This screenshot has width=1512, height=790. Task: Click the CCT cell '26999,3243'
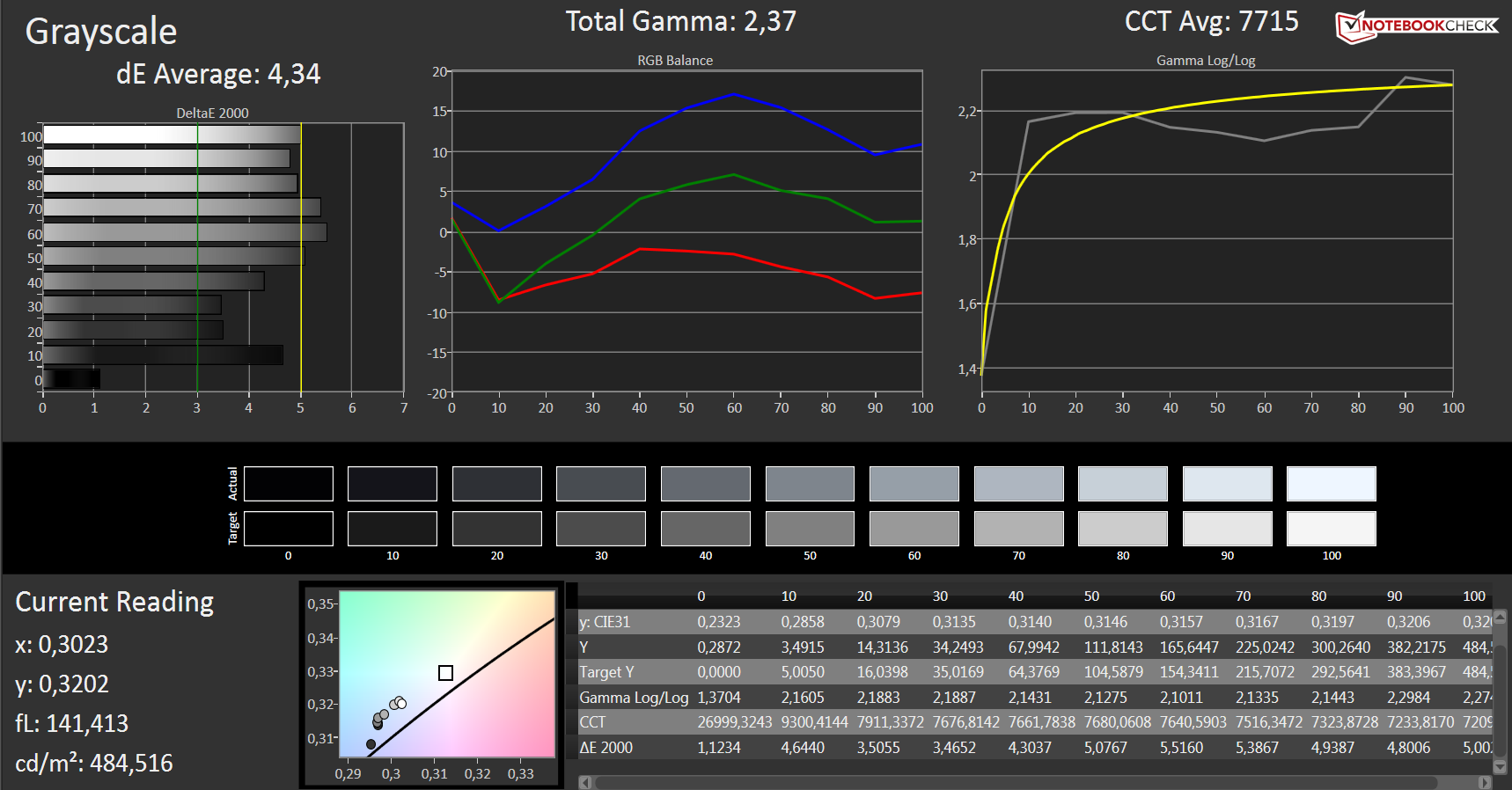(735, 722)
